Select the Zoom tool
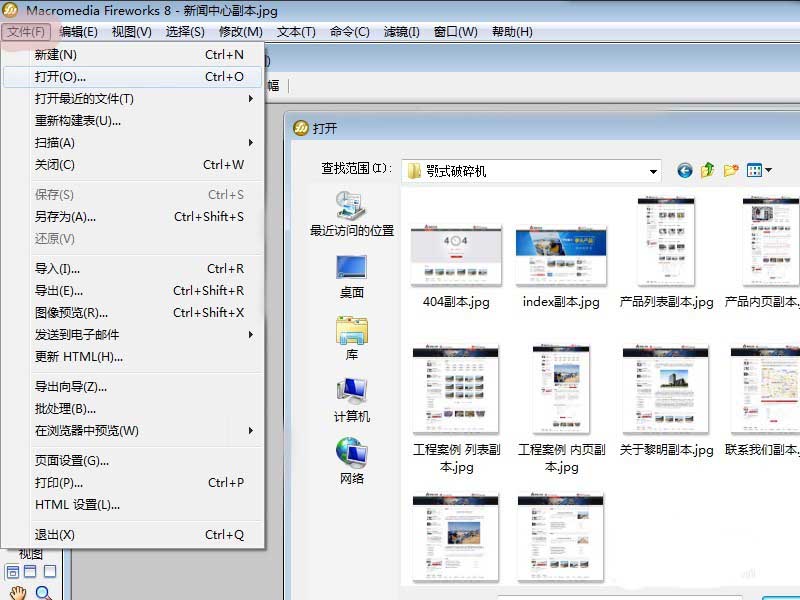The width and height of the screenshot is (800, 600). pyautogui.click(x=42, y=591)
